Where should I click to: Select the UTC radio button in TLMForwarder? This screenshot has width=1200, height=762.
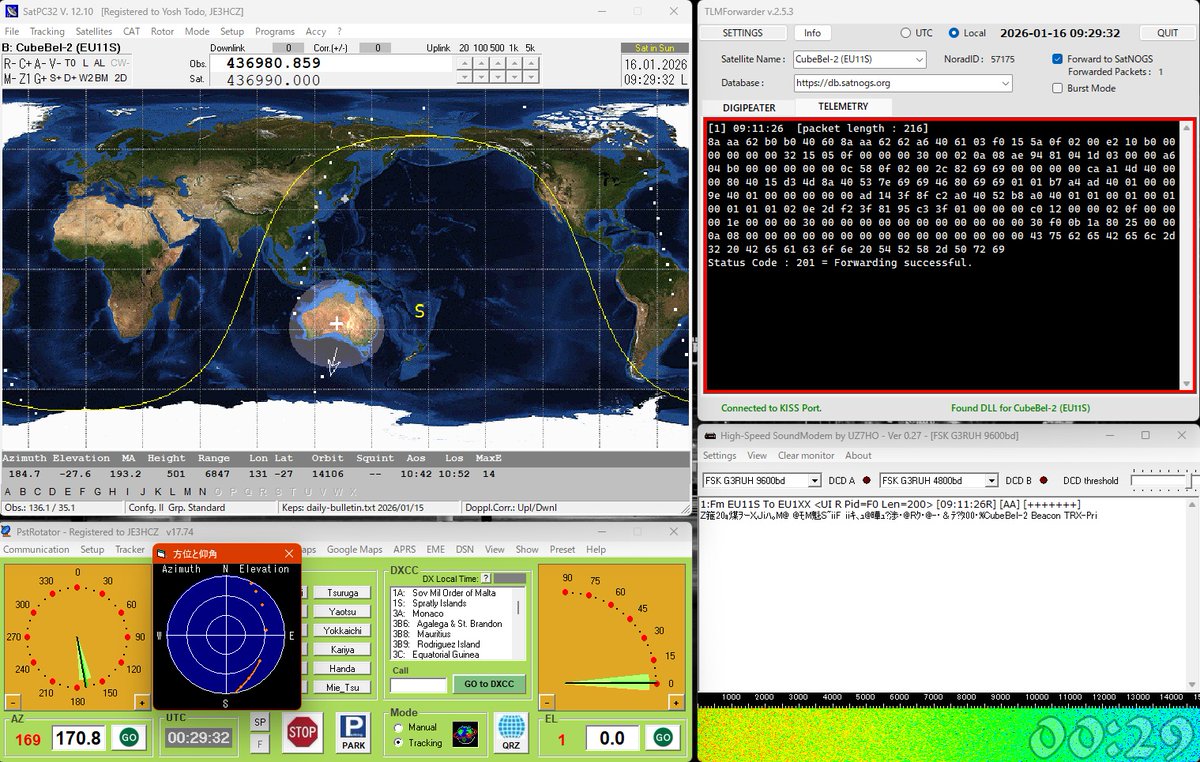click(906, 33)
